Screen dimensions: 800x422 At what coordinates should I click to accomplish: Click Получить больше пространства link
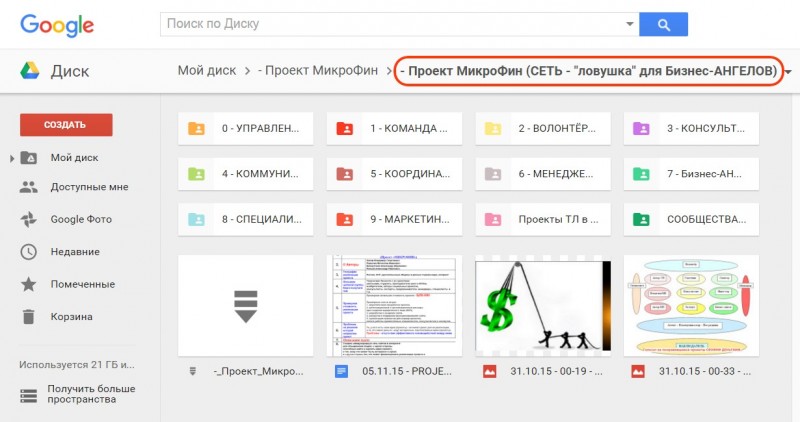(x=91, y=395)
